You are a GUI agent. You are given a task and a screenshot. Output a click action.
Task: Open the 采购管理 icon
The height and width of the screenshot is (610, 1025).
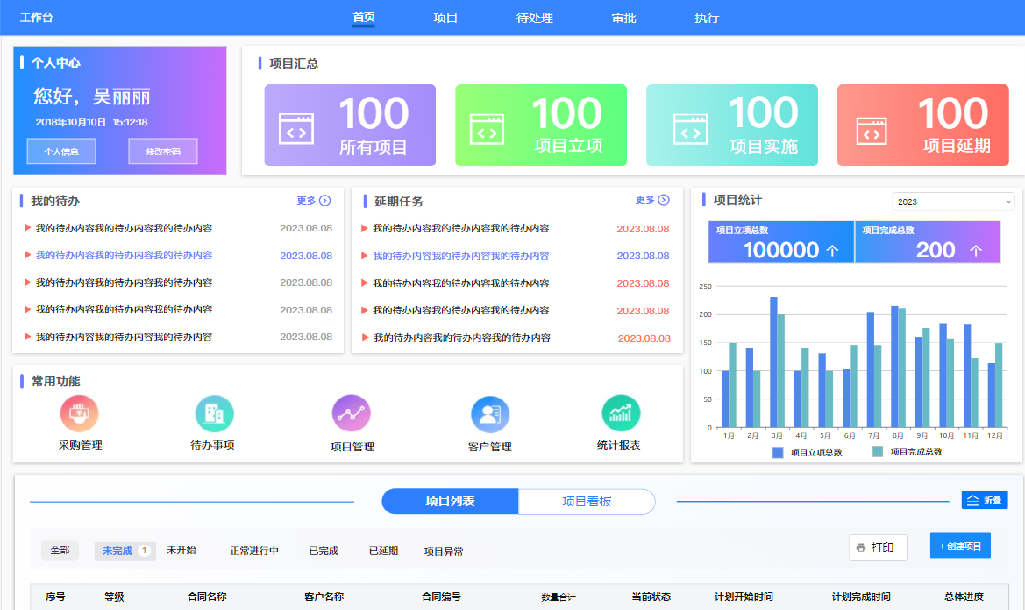(80, 413)
